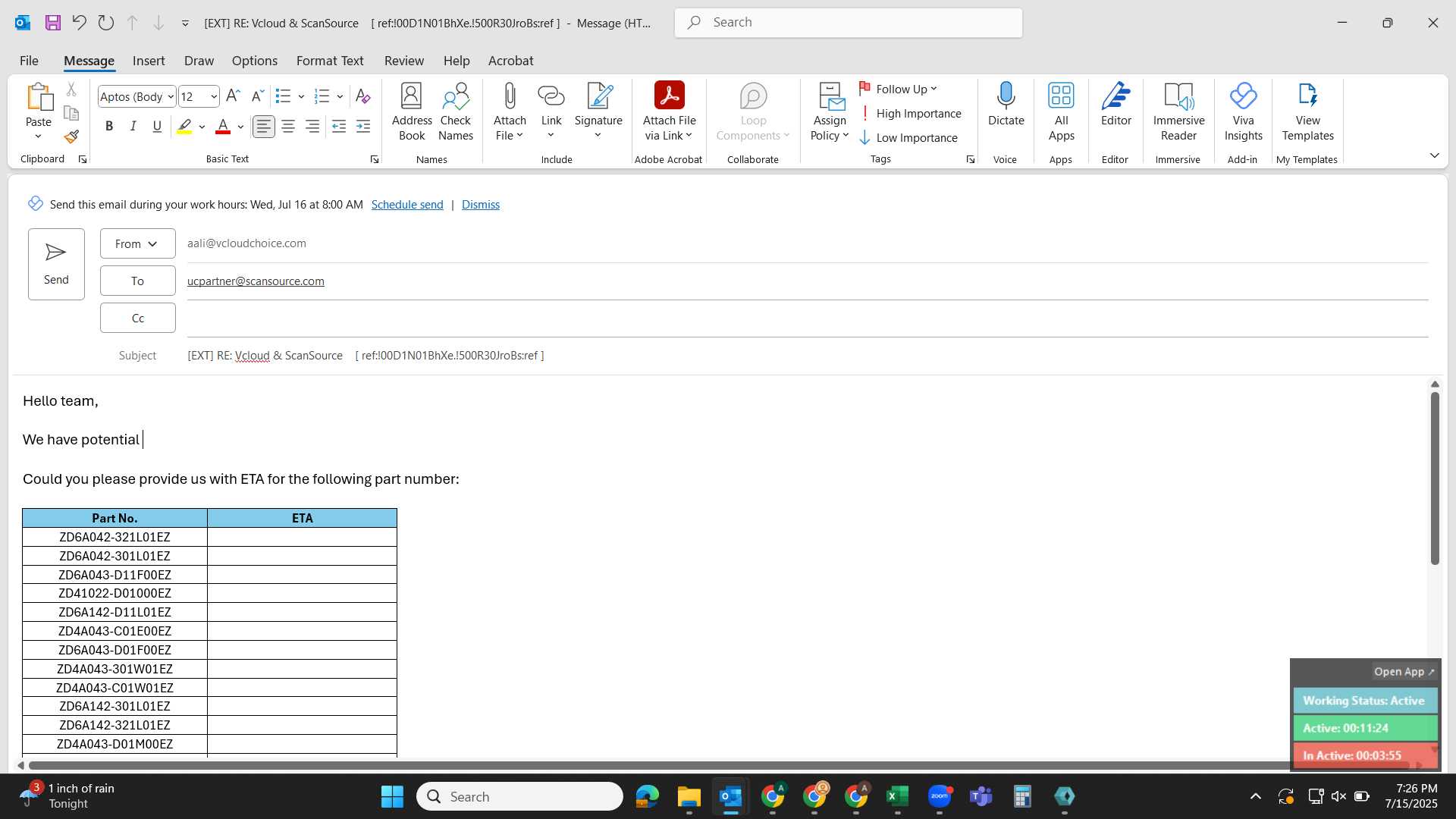Open Assign Policy

click(x=830, y=112)
